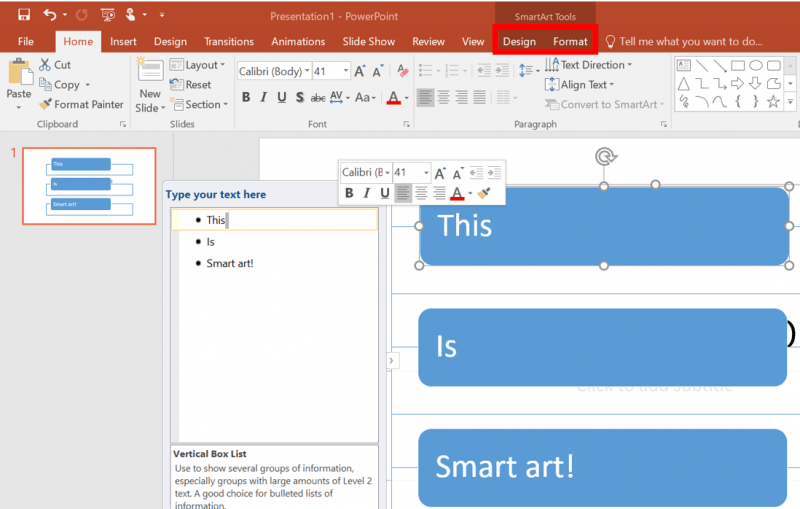Decrease font size in the ribbon
This screenshot has height=509, width=800.
(x=378, y=71)
